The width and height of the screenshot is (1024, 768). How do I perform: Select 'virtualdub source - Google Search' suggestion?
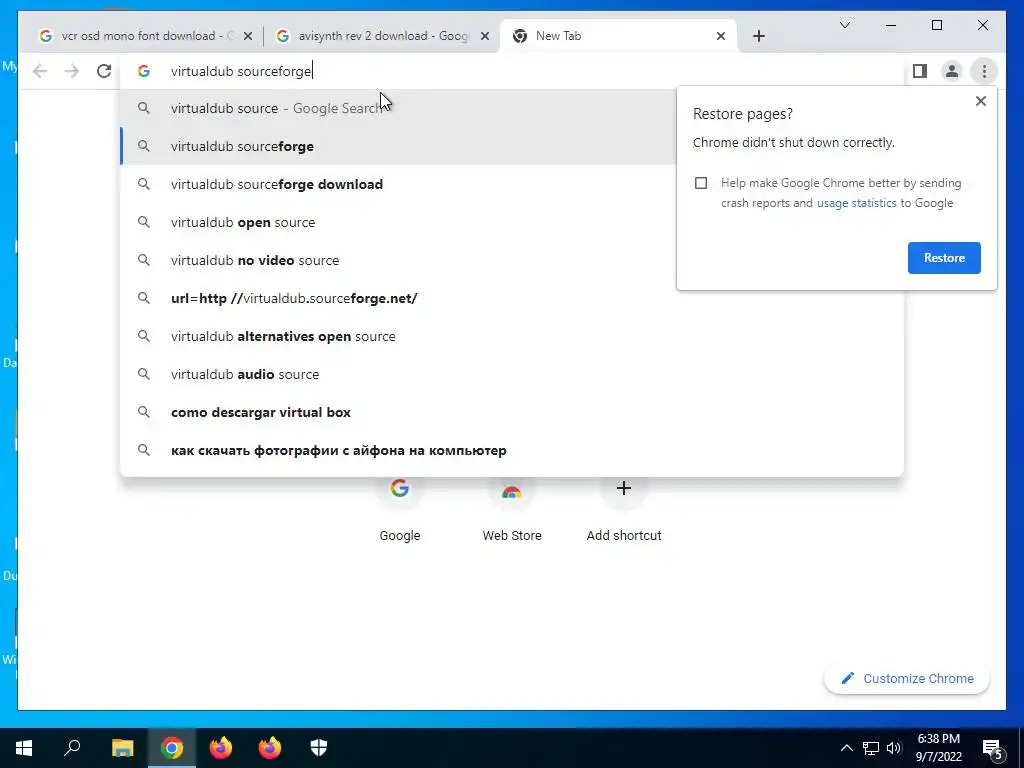click(x=398, y=108)
